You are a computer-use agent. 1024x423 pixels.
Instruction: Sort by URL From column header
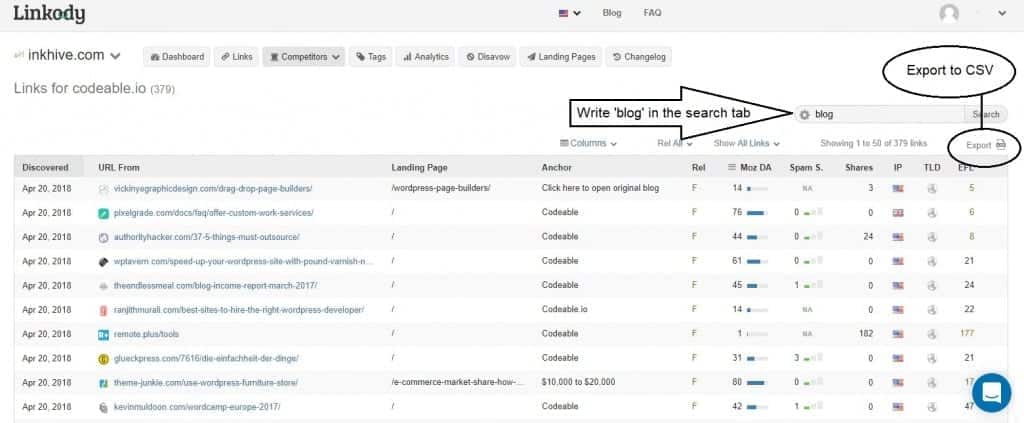tap(119, 167)
